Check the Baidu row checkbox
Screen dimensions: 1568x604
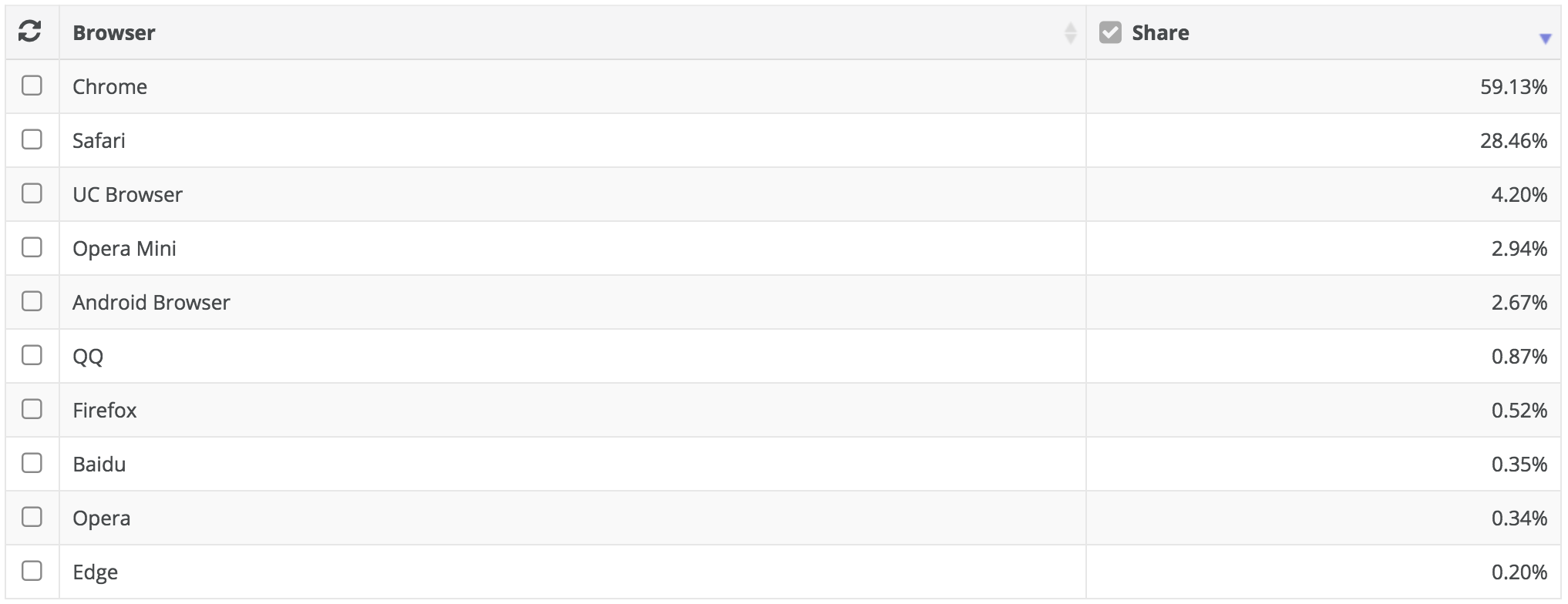(x=32, y=463)
